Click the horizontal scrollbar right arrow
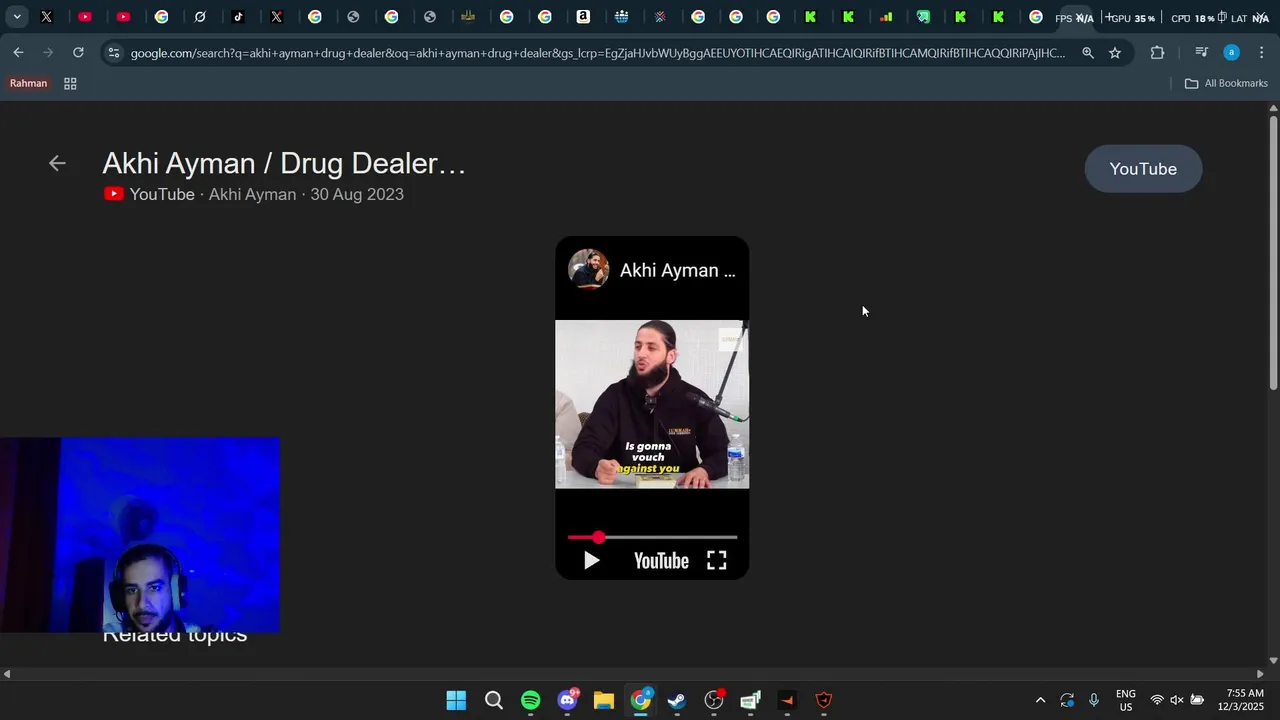 (1260, 674)
